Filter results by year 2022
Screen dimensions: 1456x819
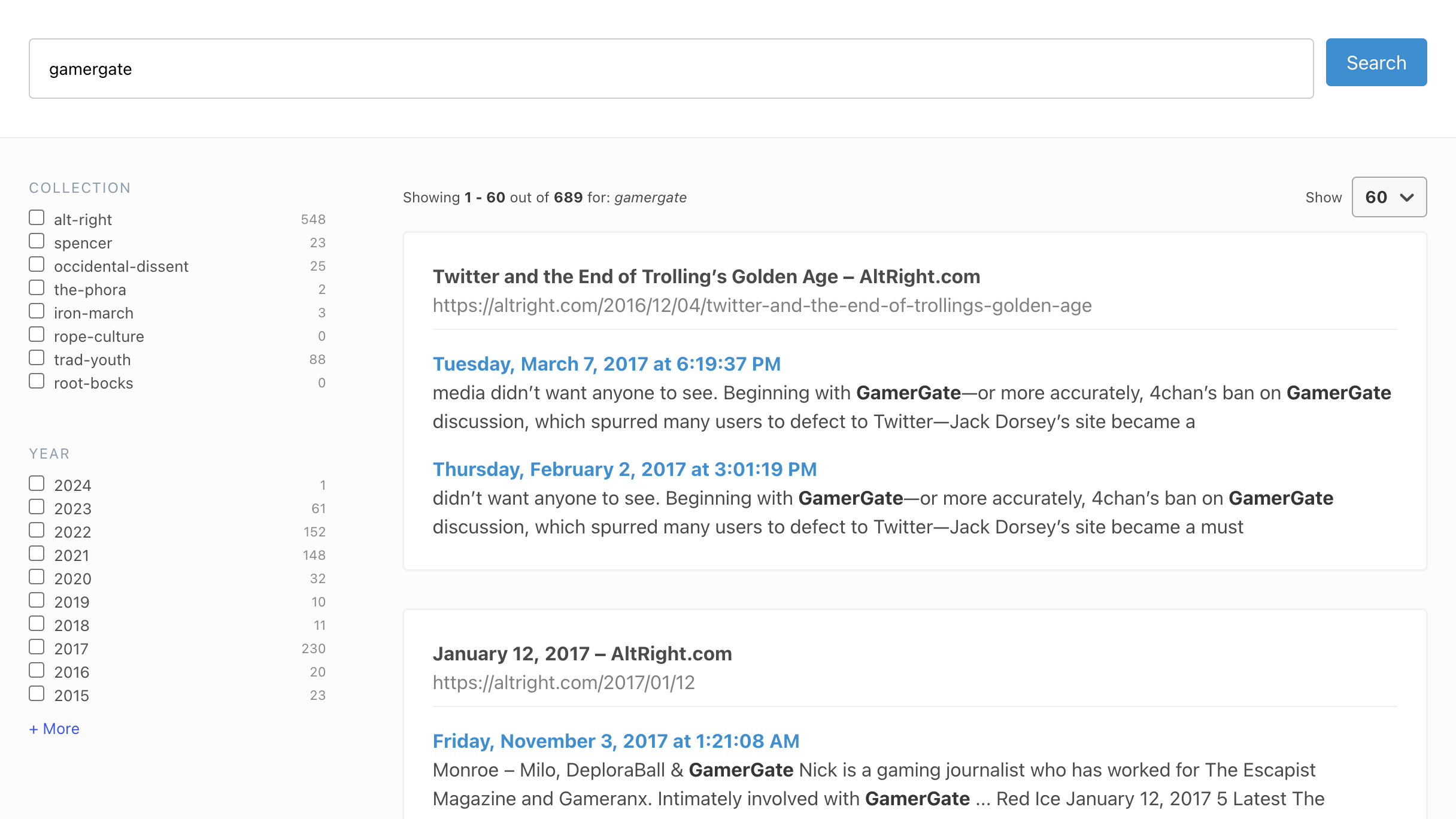pos(37,530)
